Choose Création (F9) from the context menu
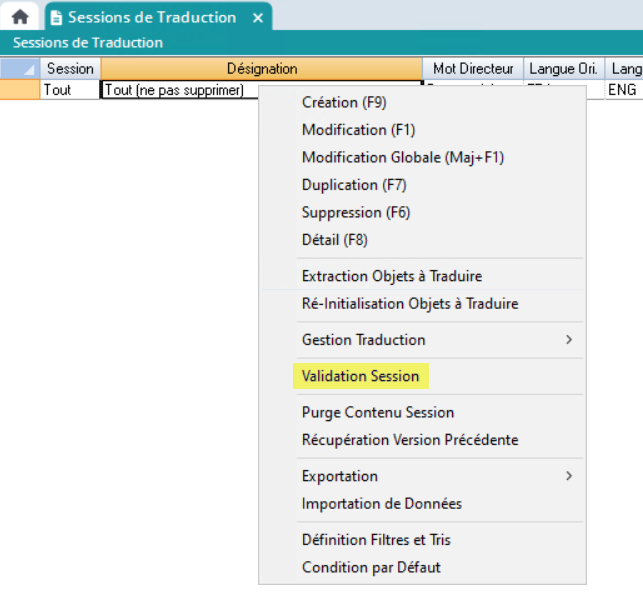Screen dimensions: 643x611 coord(344,102)
